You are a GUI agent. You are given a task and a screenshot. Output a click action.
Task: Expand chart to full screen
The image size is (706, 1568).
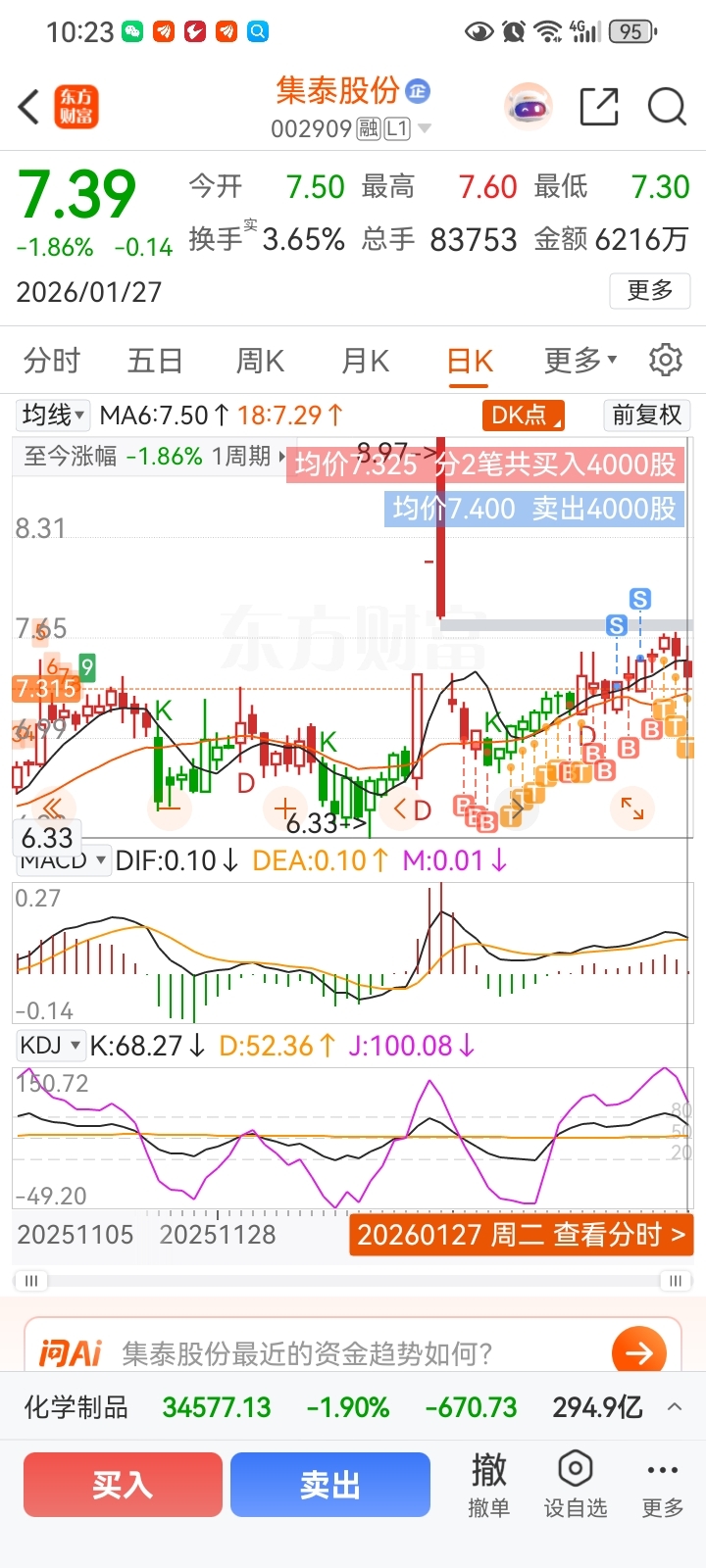tap(632, 808)
